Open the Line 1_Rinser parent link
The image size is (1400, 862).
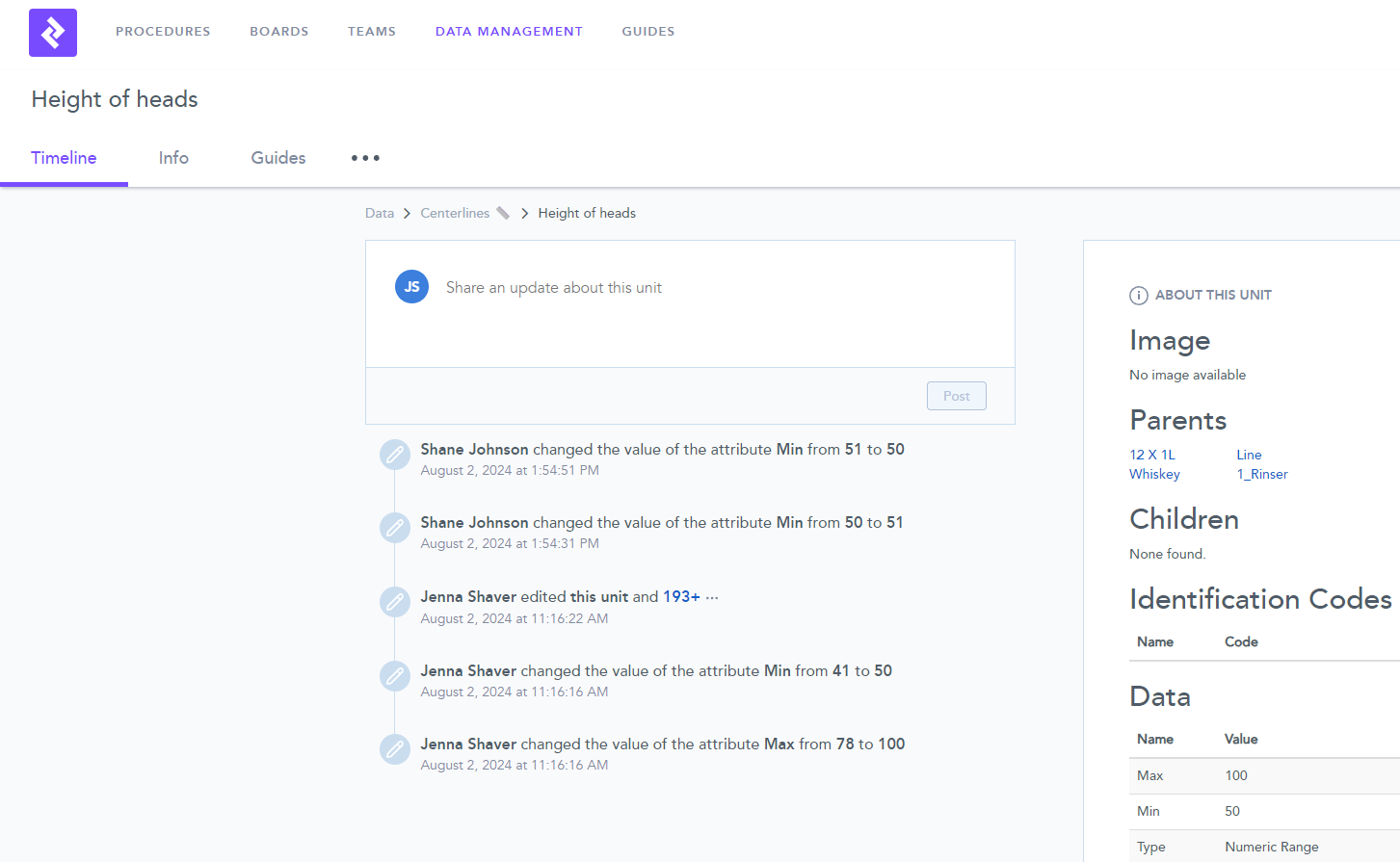pyautogui.click(x=1261, y=464)
